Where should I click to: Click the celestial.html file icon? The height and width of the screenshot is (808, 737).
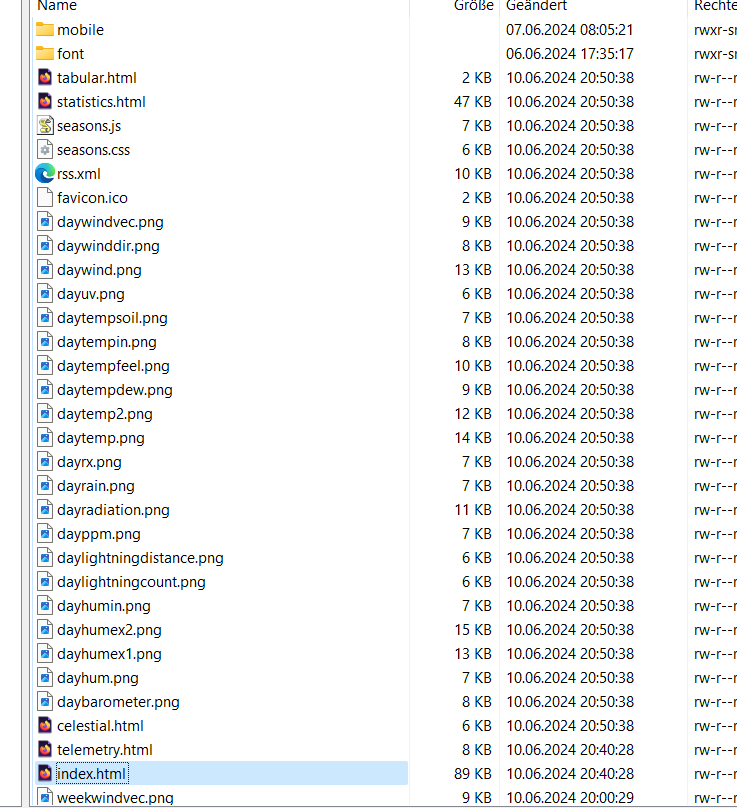tap(45, 726)
